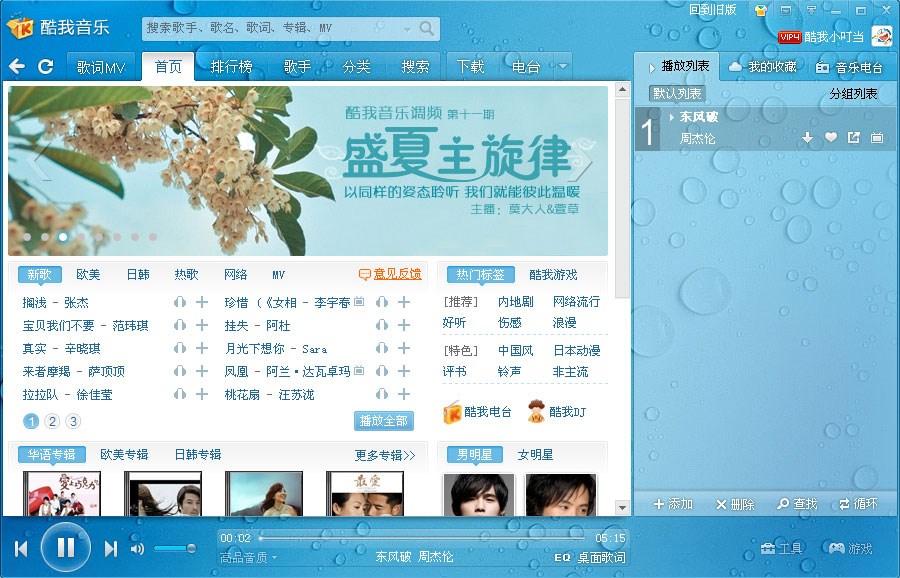900x578 pixels.
Task: Open the 更多专辑>> link
Action: click(x=385, y=455)
